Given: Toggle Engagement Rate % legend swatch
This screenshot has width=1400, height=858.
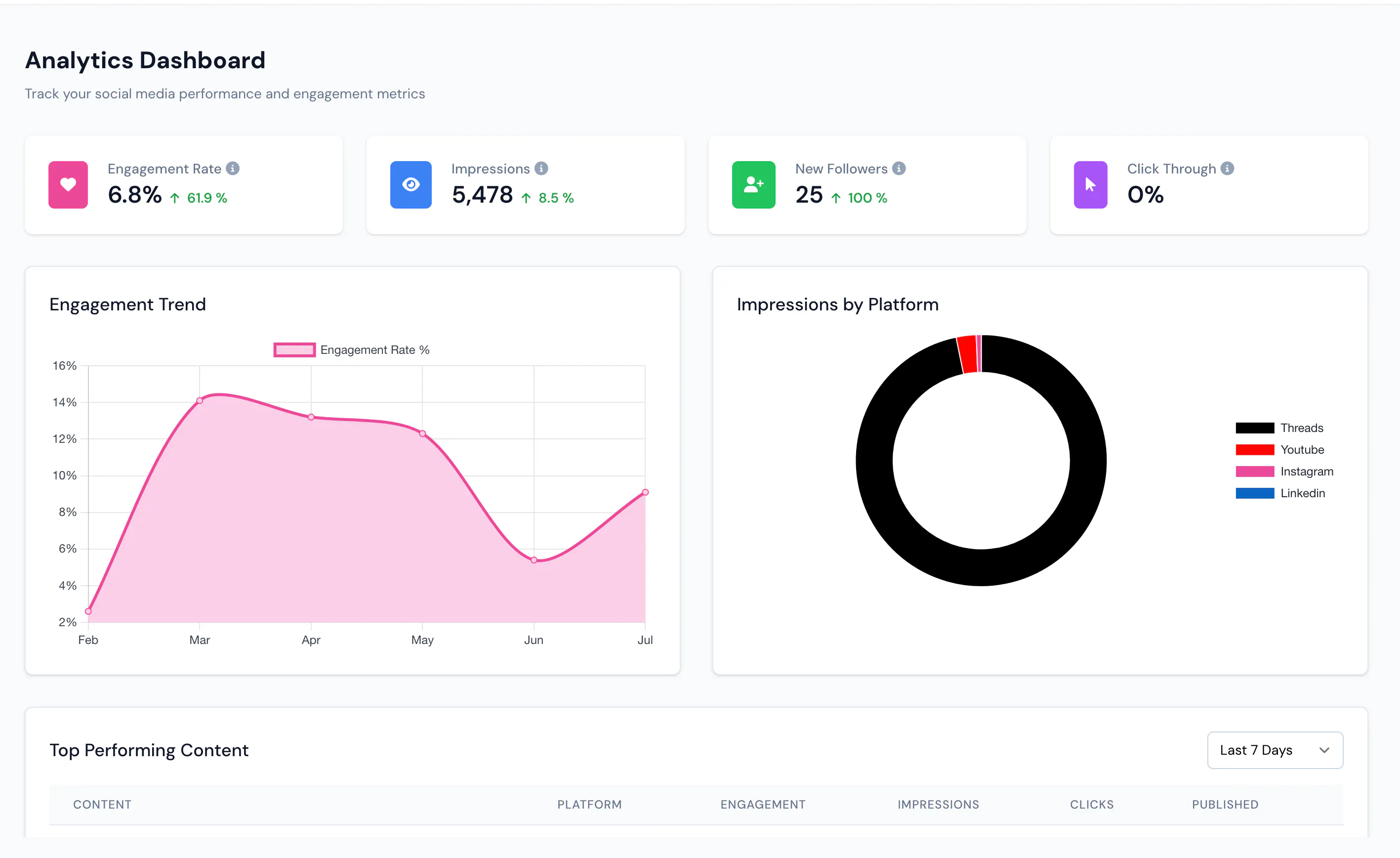Looking at the screenshot, I should click(294, 350).
